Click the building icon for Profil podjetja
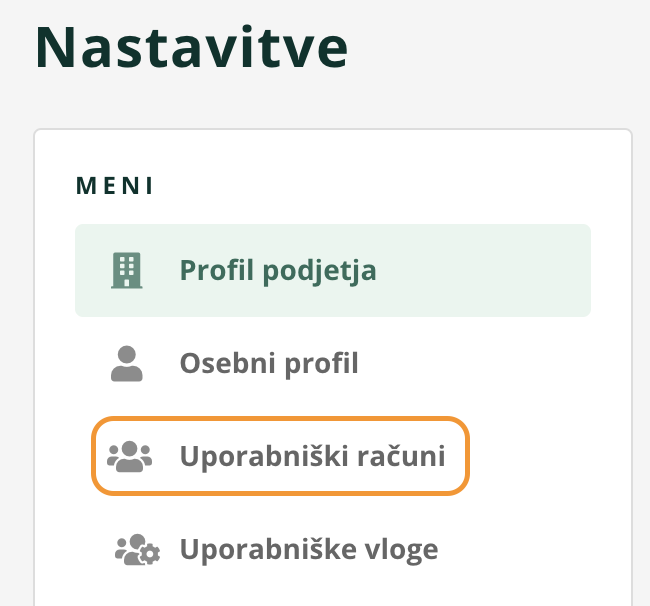650x606 pixels. (127, 270)
